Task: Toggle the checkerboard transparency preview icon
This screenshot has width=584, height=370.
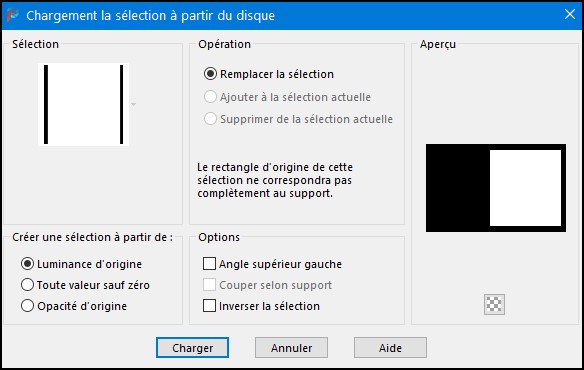Action: [x=494, y=304]
